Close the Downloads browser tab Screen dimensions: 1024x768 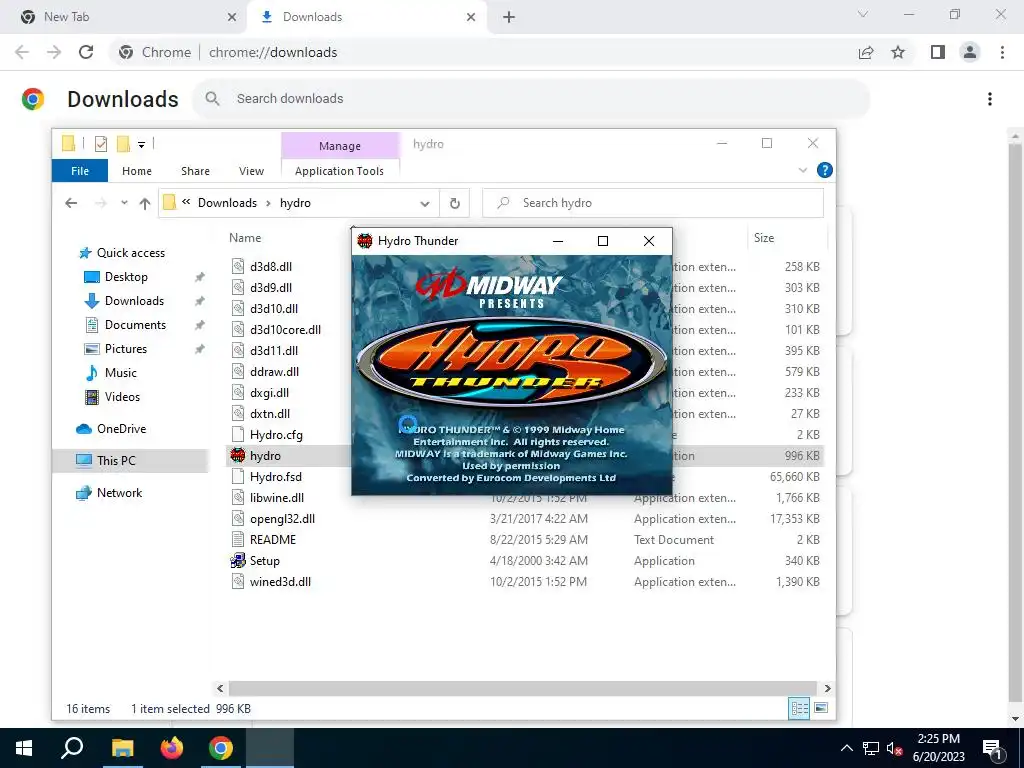[x=471, y=17]
